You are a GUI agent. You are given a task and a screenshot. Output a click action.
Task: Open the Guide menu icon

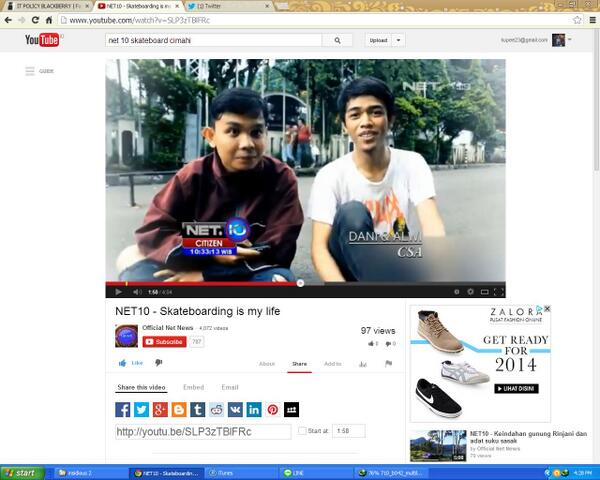coord(30,71)
